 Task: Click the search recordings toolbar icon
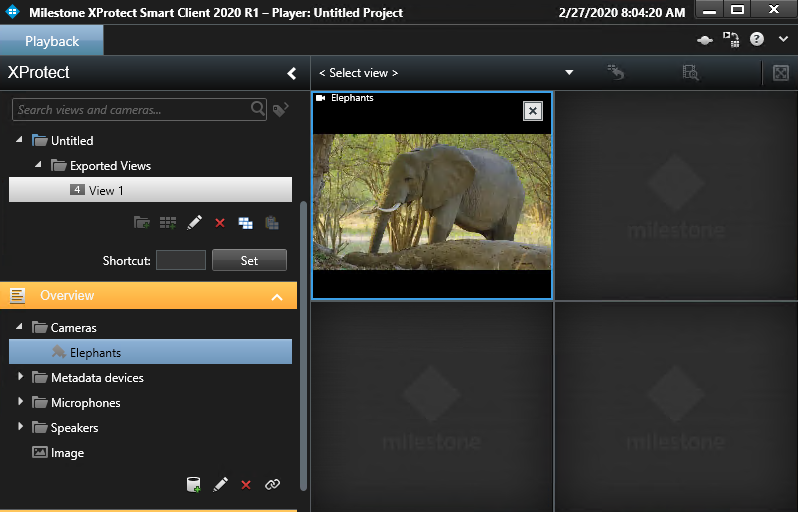[691, 72]
